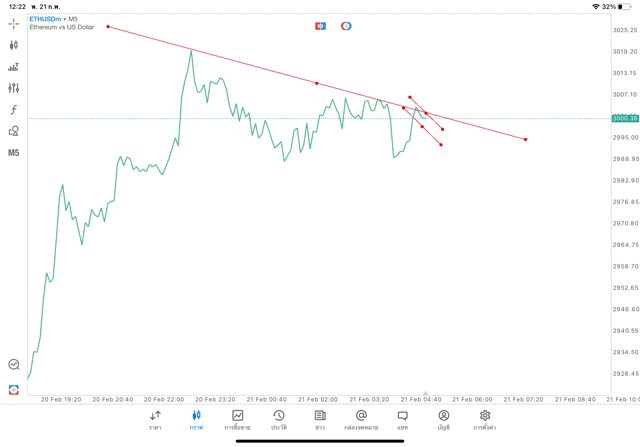Switch to the กราฟ chart tab

click(196, 419)
